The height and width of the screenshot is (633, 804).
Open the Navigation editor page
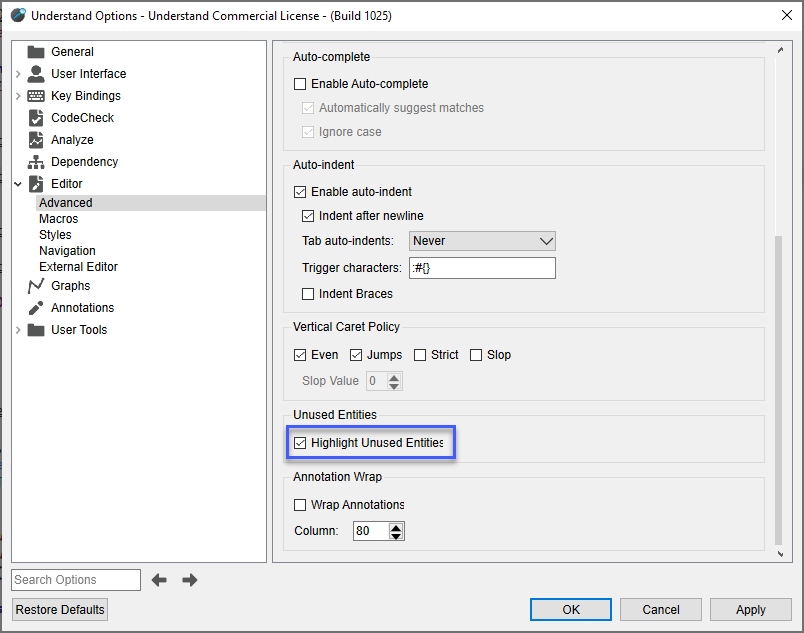click(x=67, y=251)
